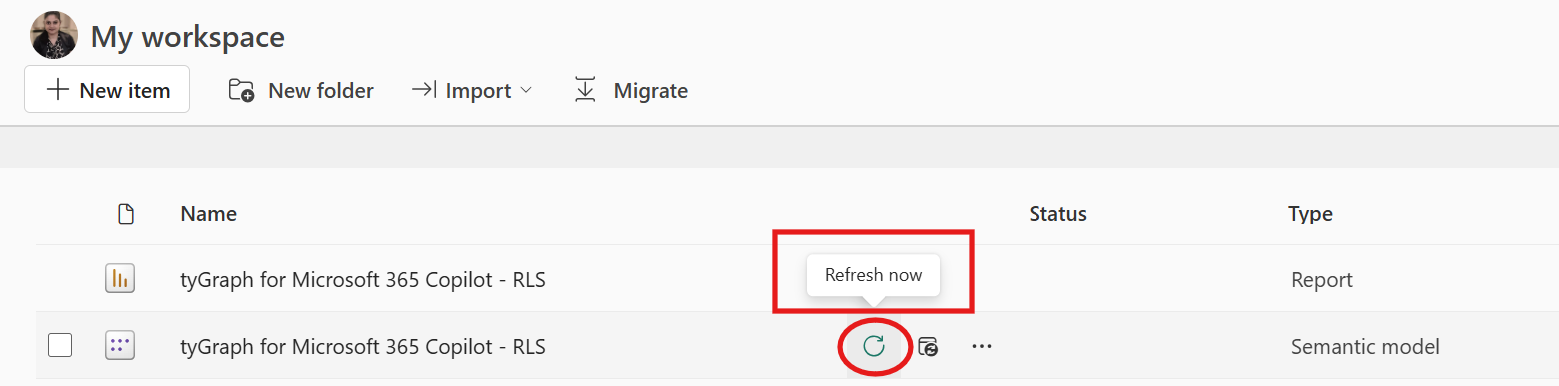1559x386 pixels.
Task: Sort by the Name column header
Action: coord(208,214)
